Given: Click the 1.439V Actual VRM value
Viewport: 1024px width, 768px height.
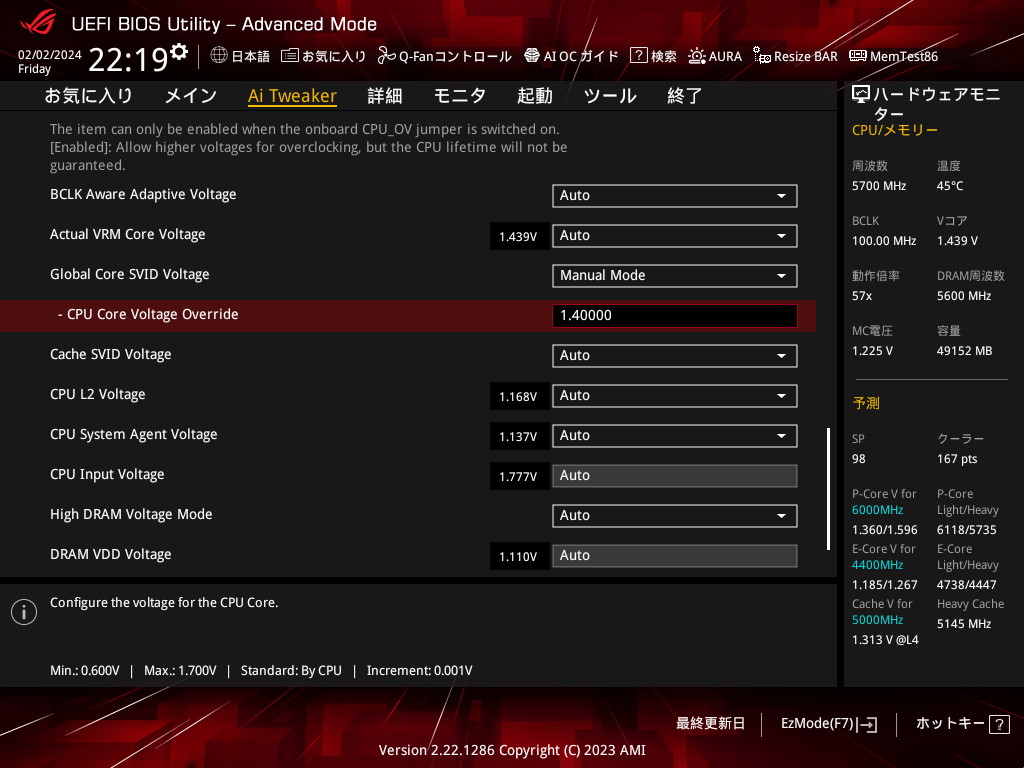Looking at the screenshot, I should point(518,236).
